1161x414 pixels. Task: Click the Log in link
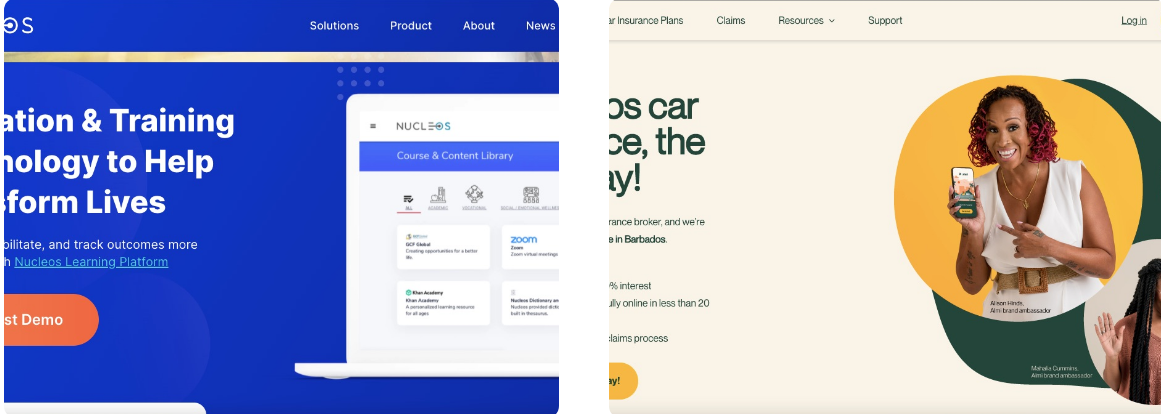tap(1134, 21)
